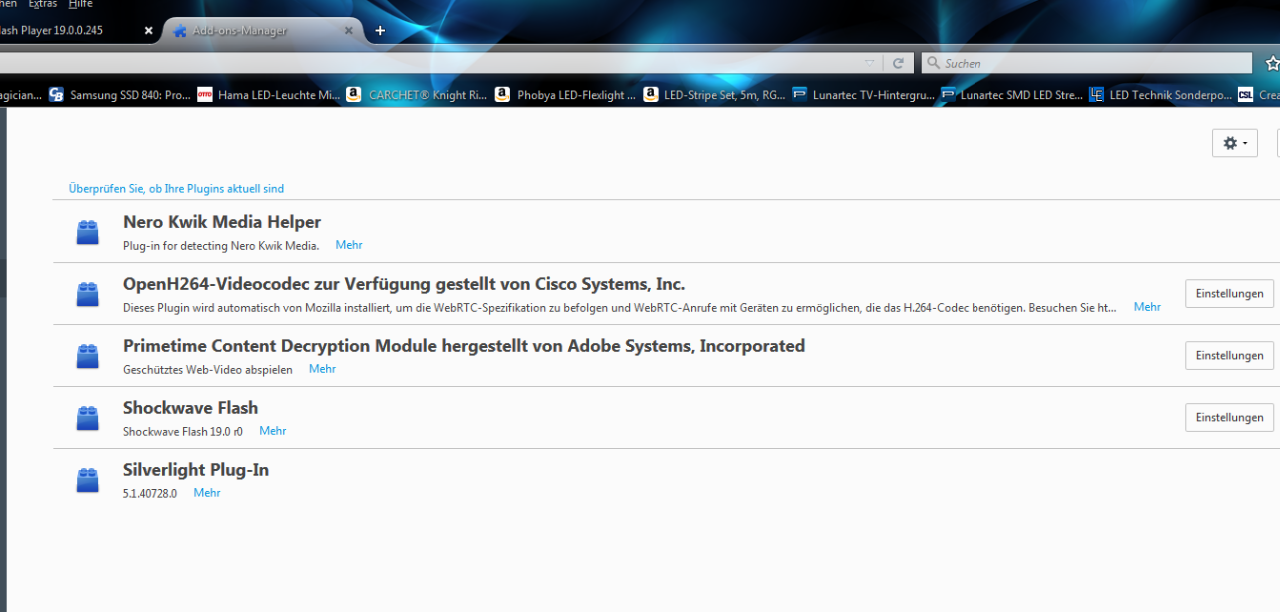Click Mehr for the OpenH264-Videocodec plugin
Image resolution: width=1280 pixels, height=612 pixels.
point(1147,307)
